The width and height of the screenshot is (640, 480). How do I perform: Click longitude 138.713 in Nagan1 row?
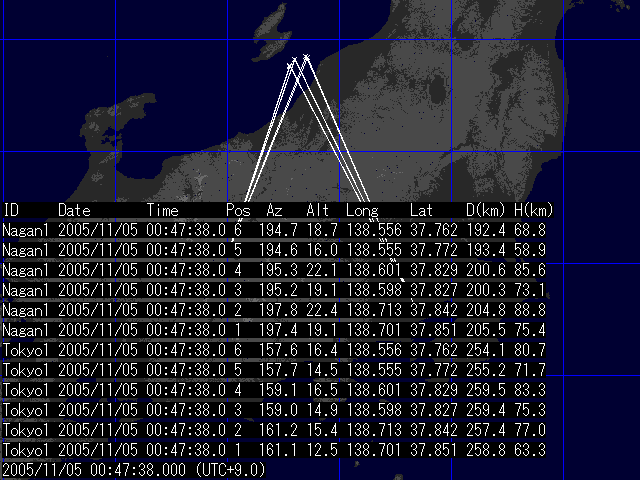point(374,310)
